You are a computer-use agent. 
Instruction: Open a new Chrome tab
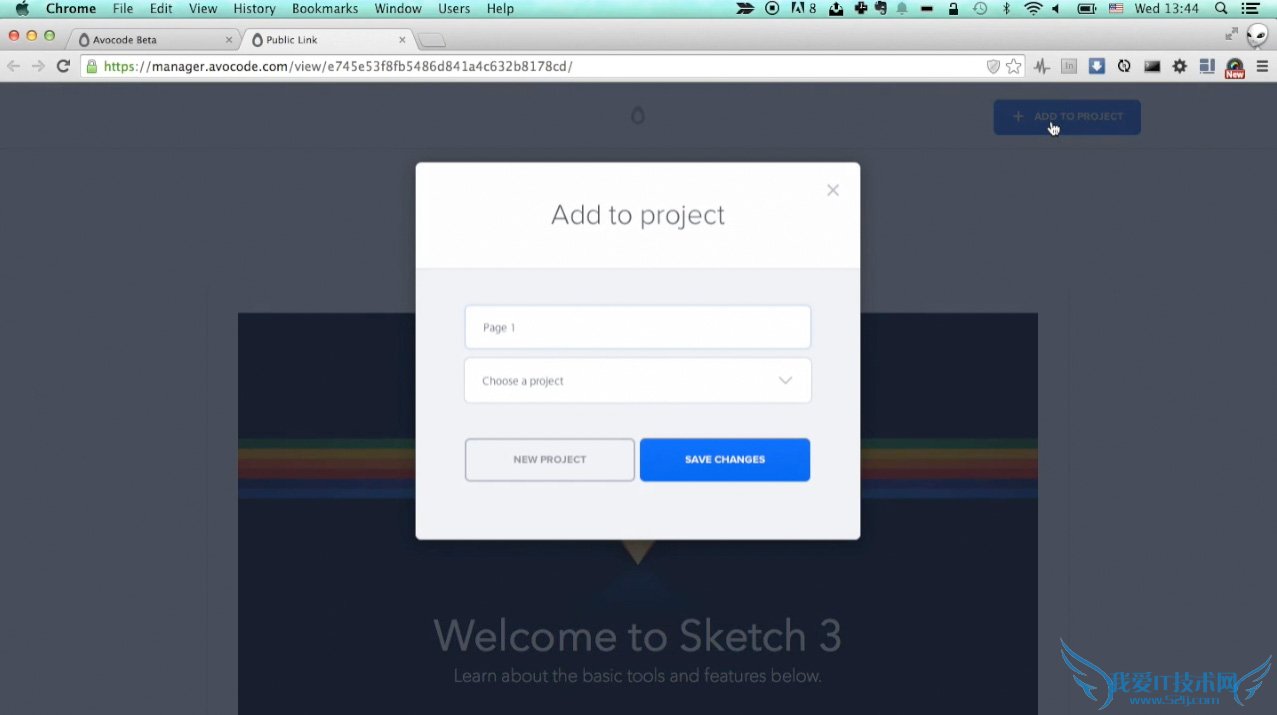431,41
